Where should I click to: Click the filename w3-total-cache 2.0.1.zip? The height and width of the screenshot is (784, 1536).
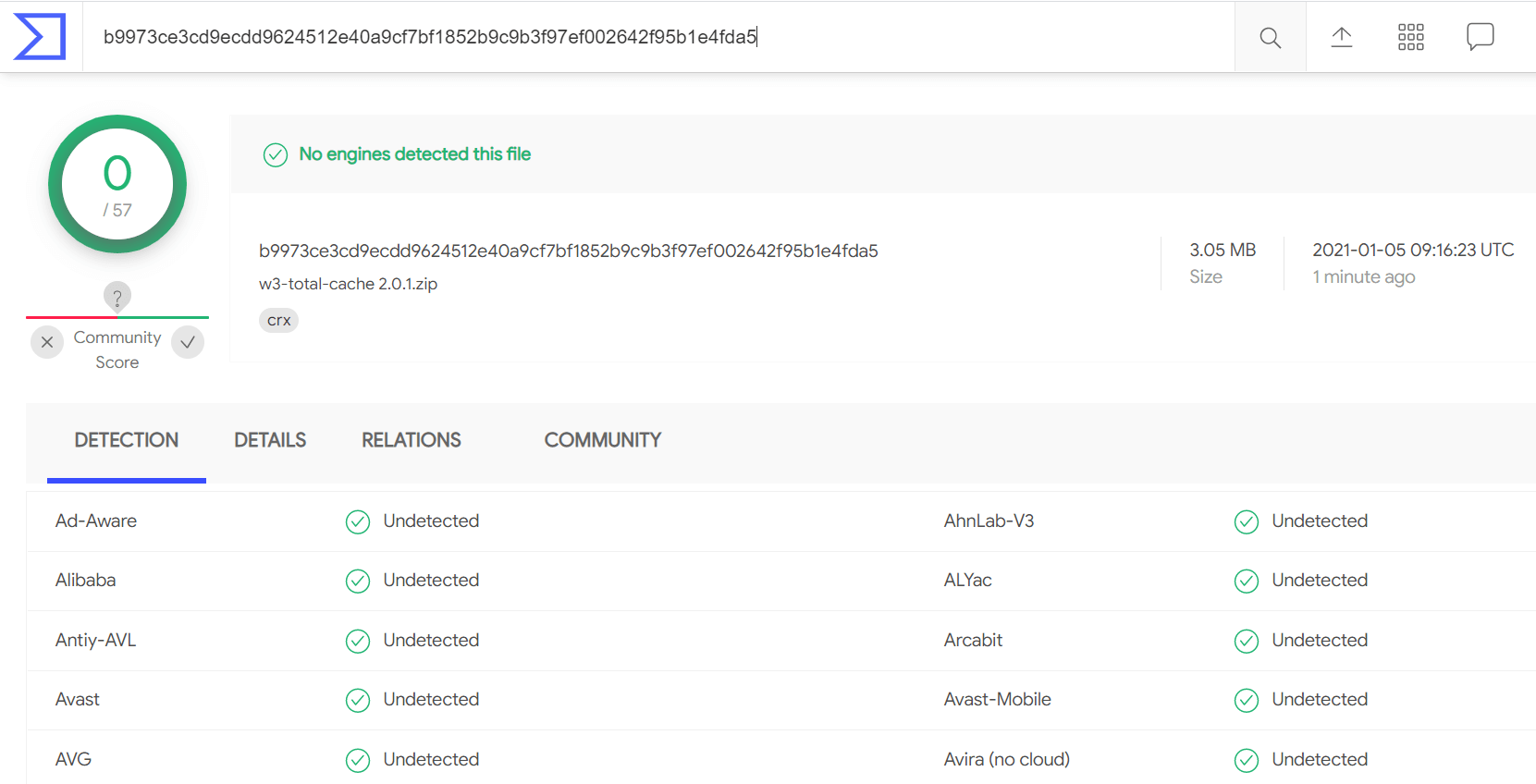point(348,284)
